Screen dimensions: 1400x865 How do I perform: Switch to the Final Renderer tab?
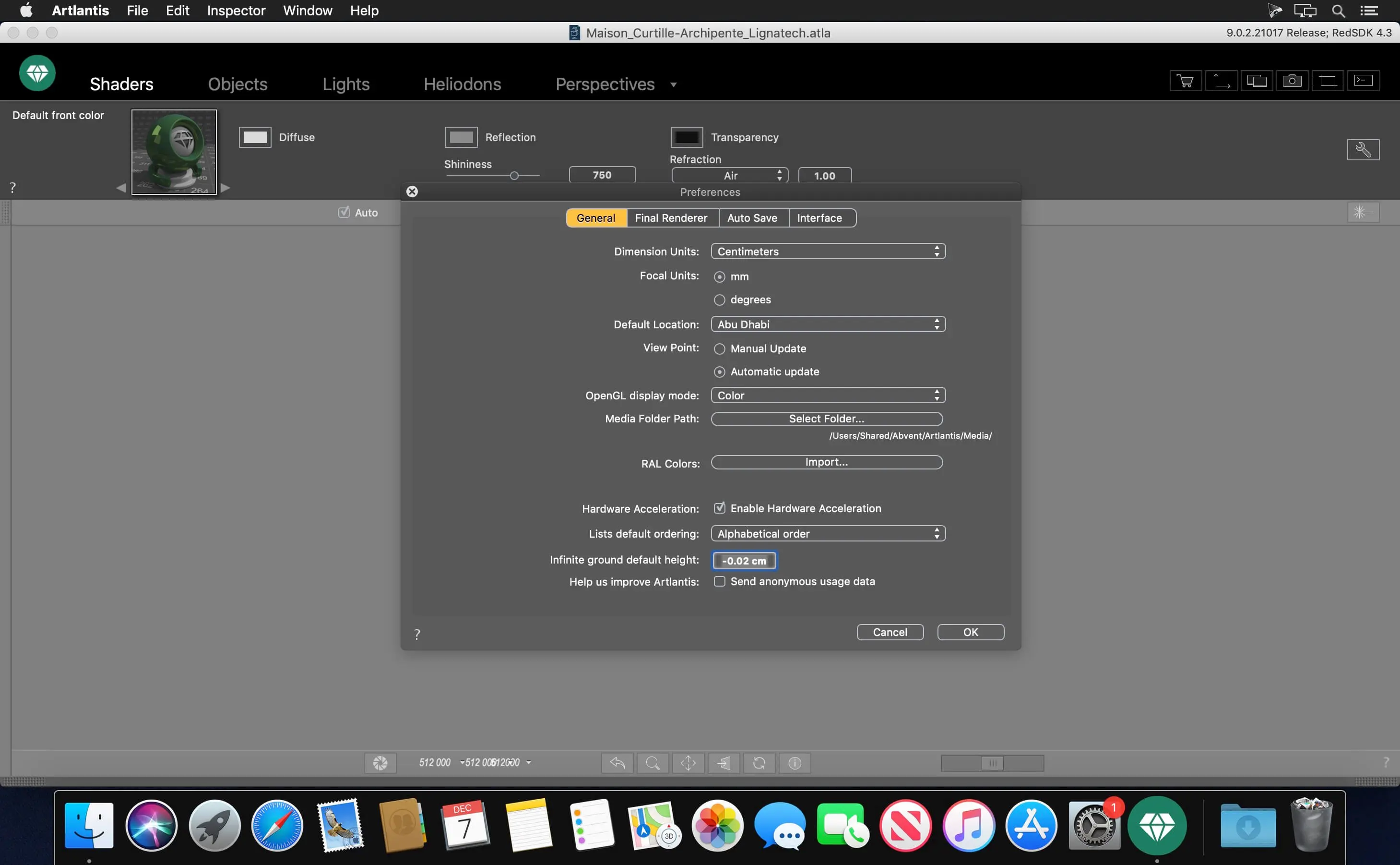pos(671,217)
